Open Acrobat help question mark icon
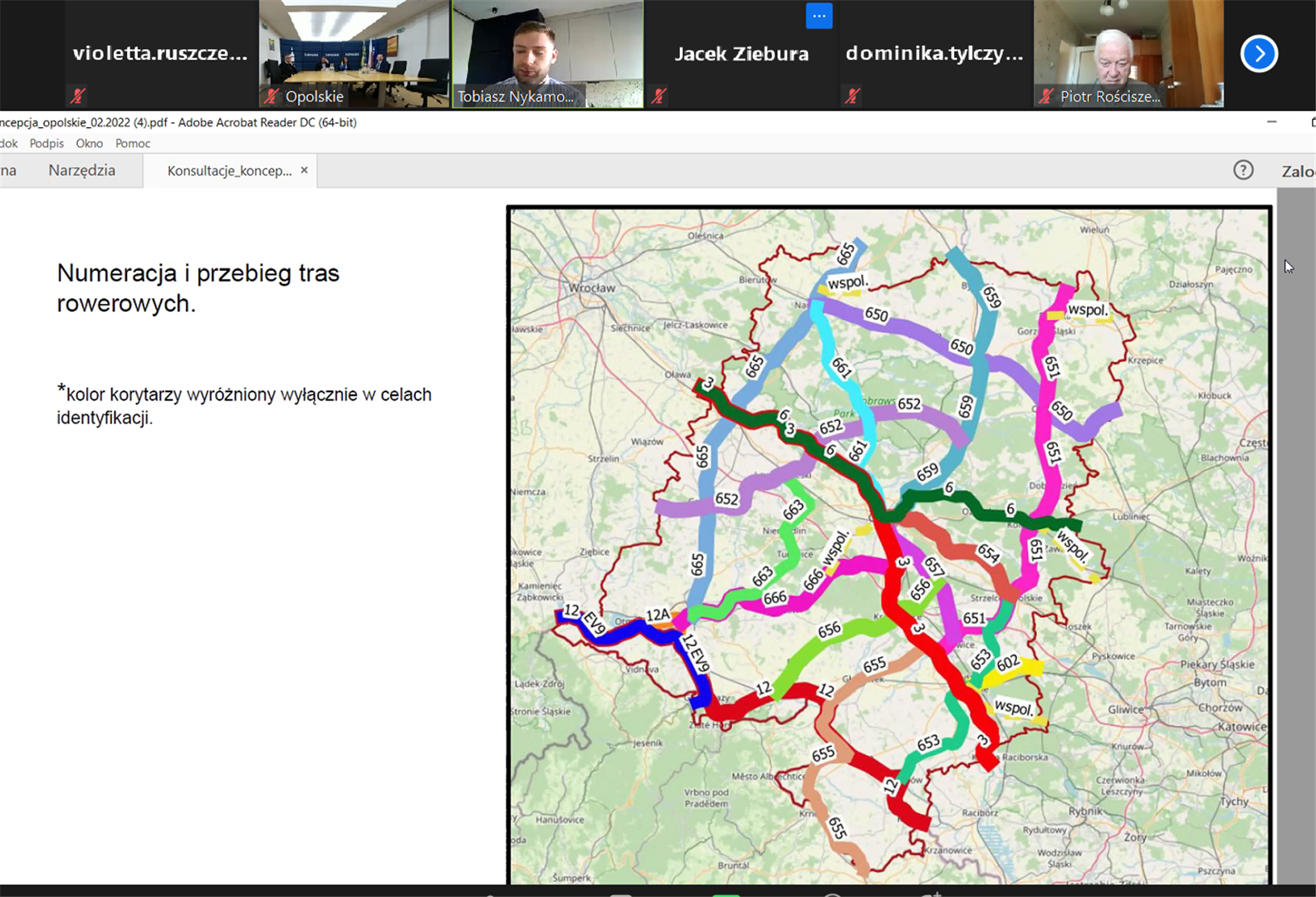Screen dimensions: 1316x897 tap(1243, 170)
